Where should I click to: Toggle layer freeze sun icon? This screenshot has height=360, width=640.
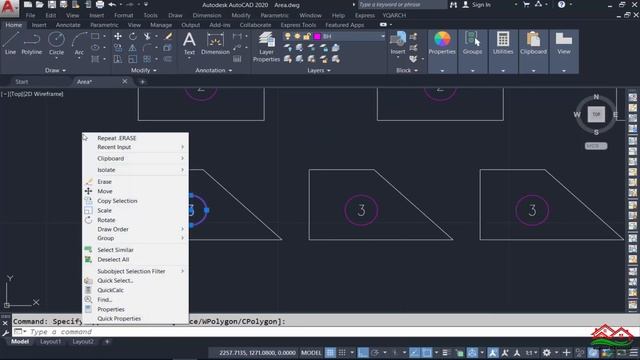pos(297,36)
